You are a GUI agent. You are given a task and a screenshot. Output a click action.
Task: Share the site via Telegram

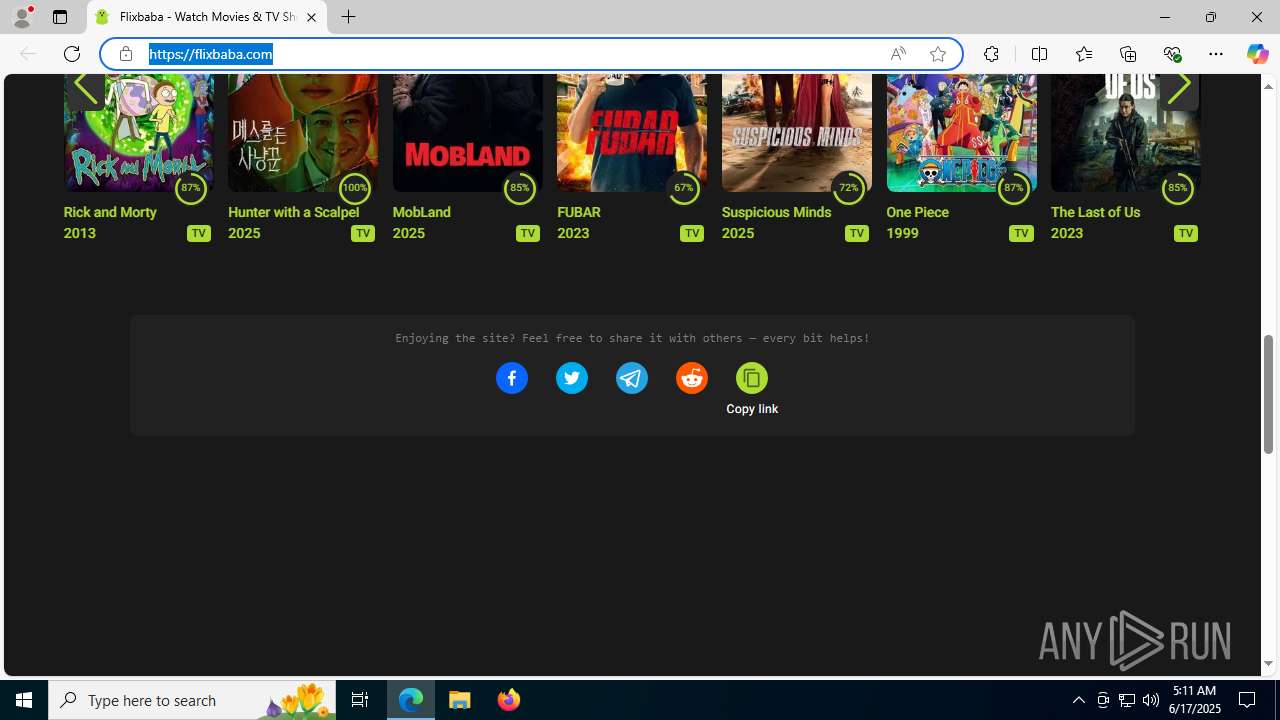point(631,378)
